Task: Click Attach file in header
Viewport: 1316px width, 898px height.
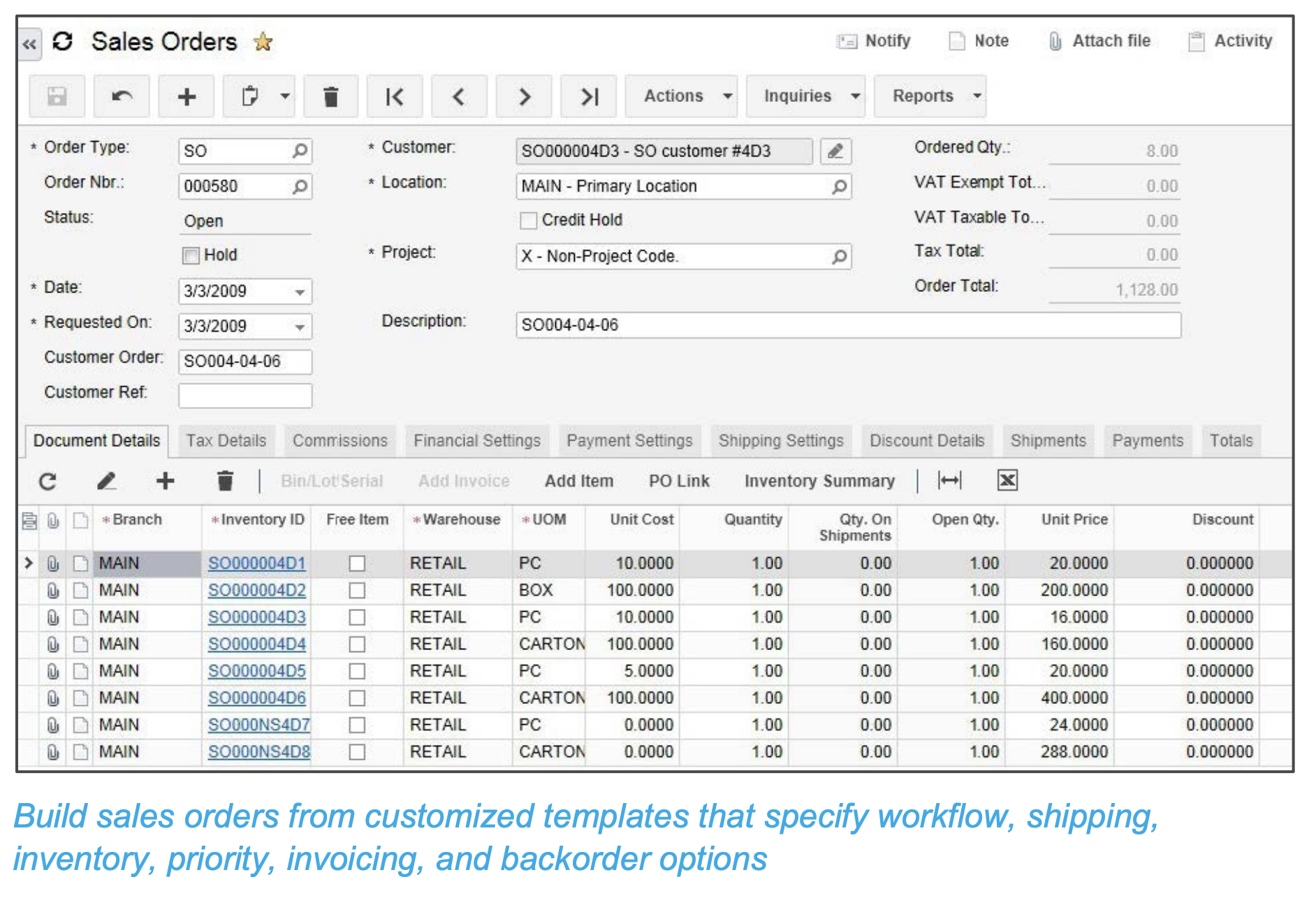Action: click(1099, 41)
